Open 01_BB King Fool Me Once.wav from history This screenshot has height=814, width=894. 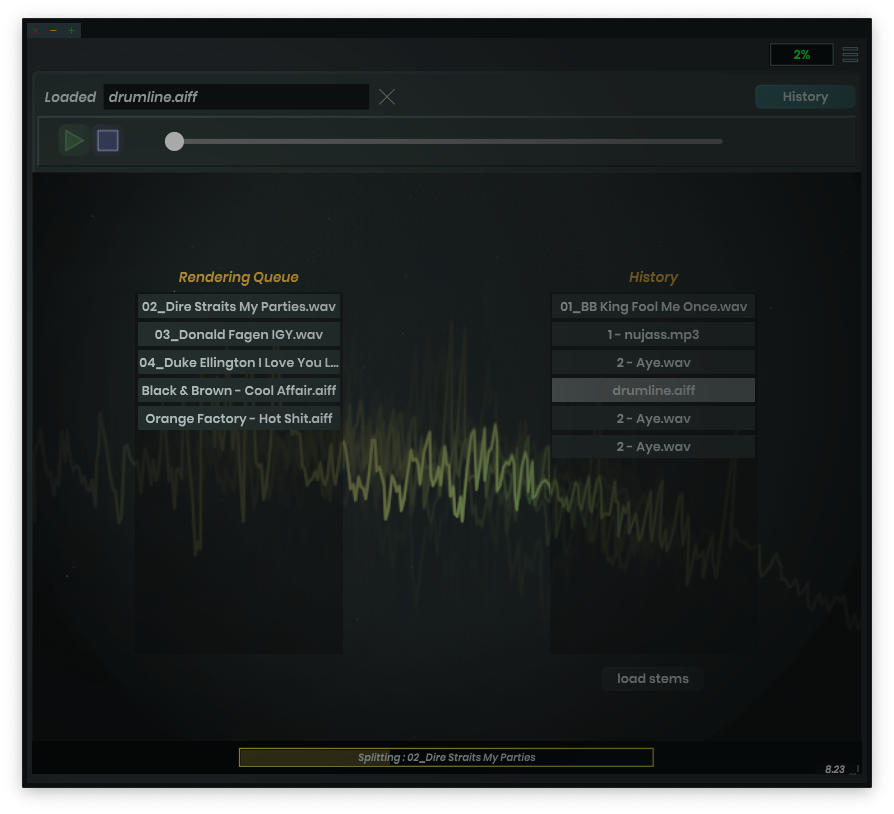coord(653,307)
